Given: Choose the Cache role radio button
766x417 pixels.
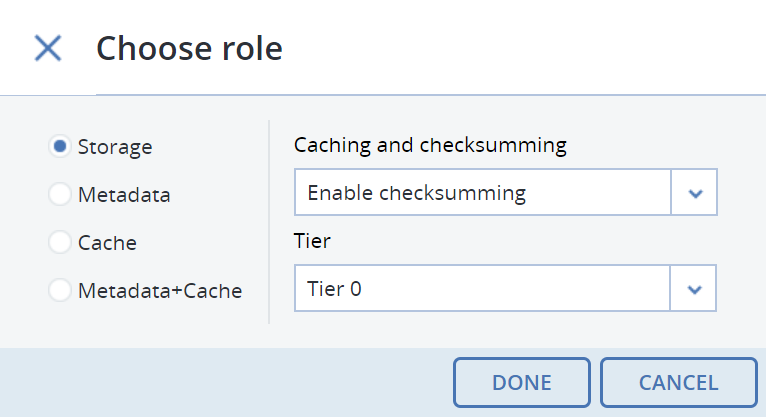Looking at the screenshot, I should (x=60, y=243).
